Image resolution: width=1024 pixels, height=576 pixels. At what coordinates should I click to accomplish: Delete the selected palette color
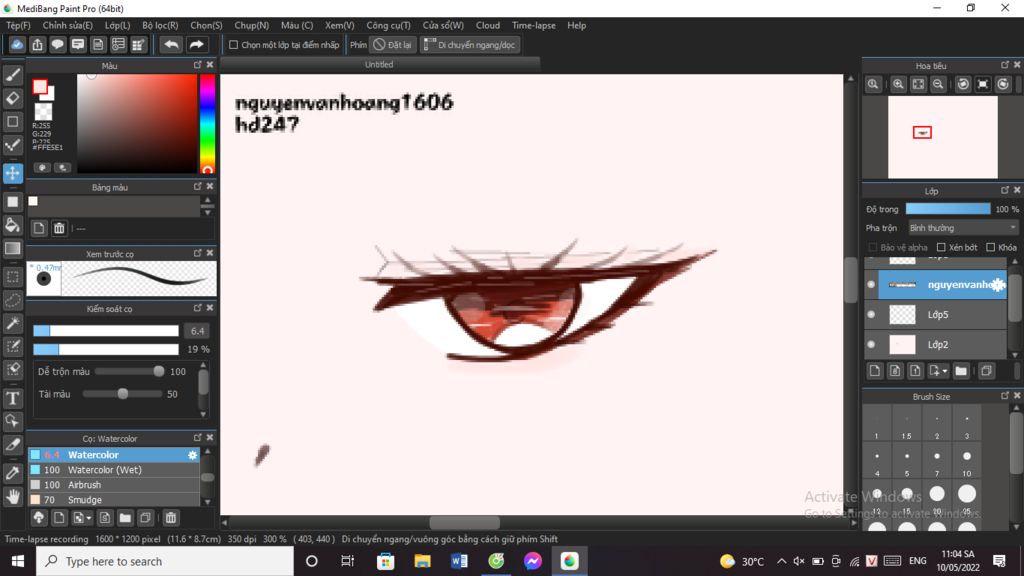point(59,228)
